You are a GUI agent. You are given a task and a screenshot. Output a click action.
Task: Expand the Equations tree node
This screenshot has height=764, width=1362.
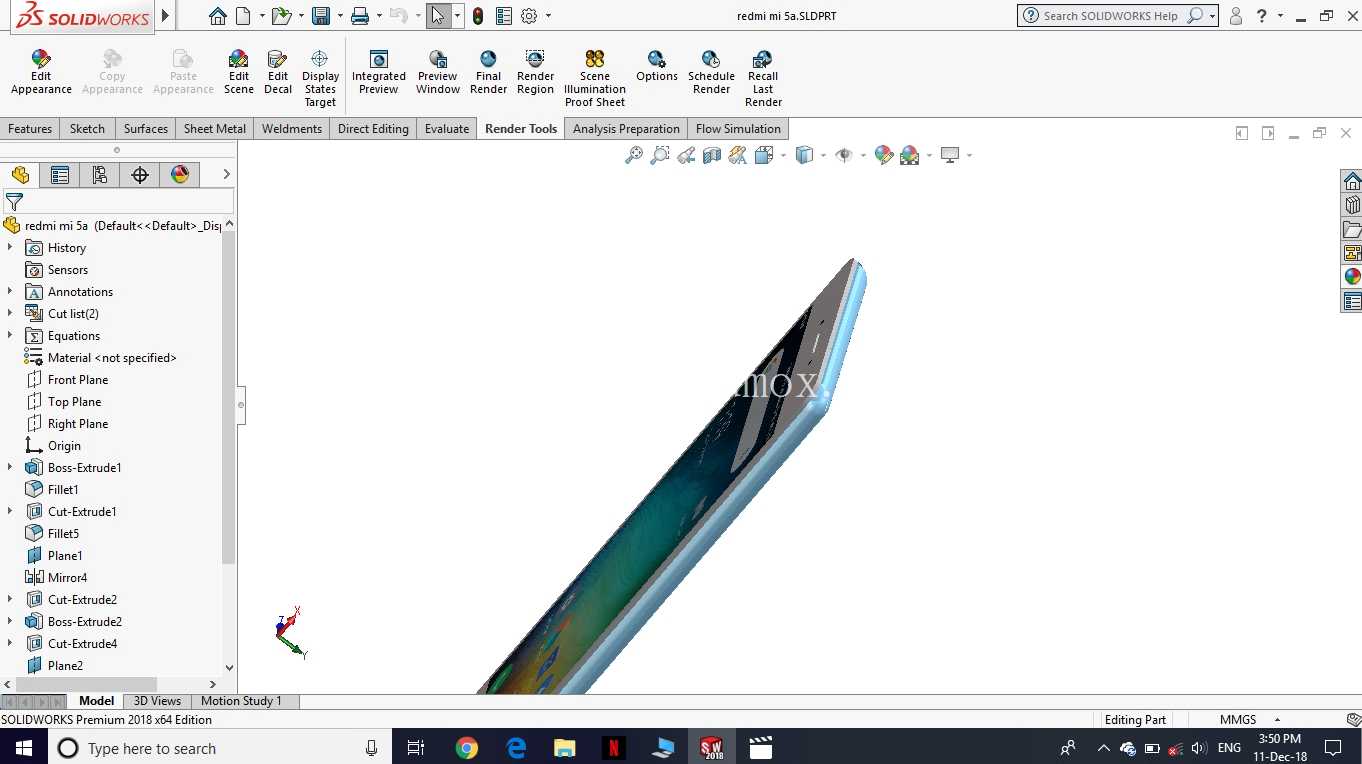10,335
